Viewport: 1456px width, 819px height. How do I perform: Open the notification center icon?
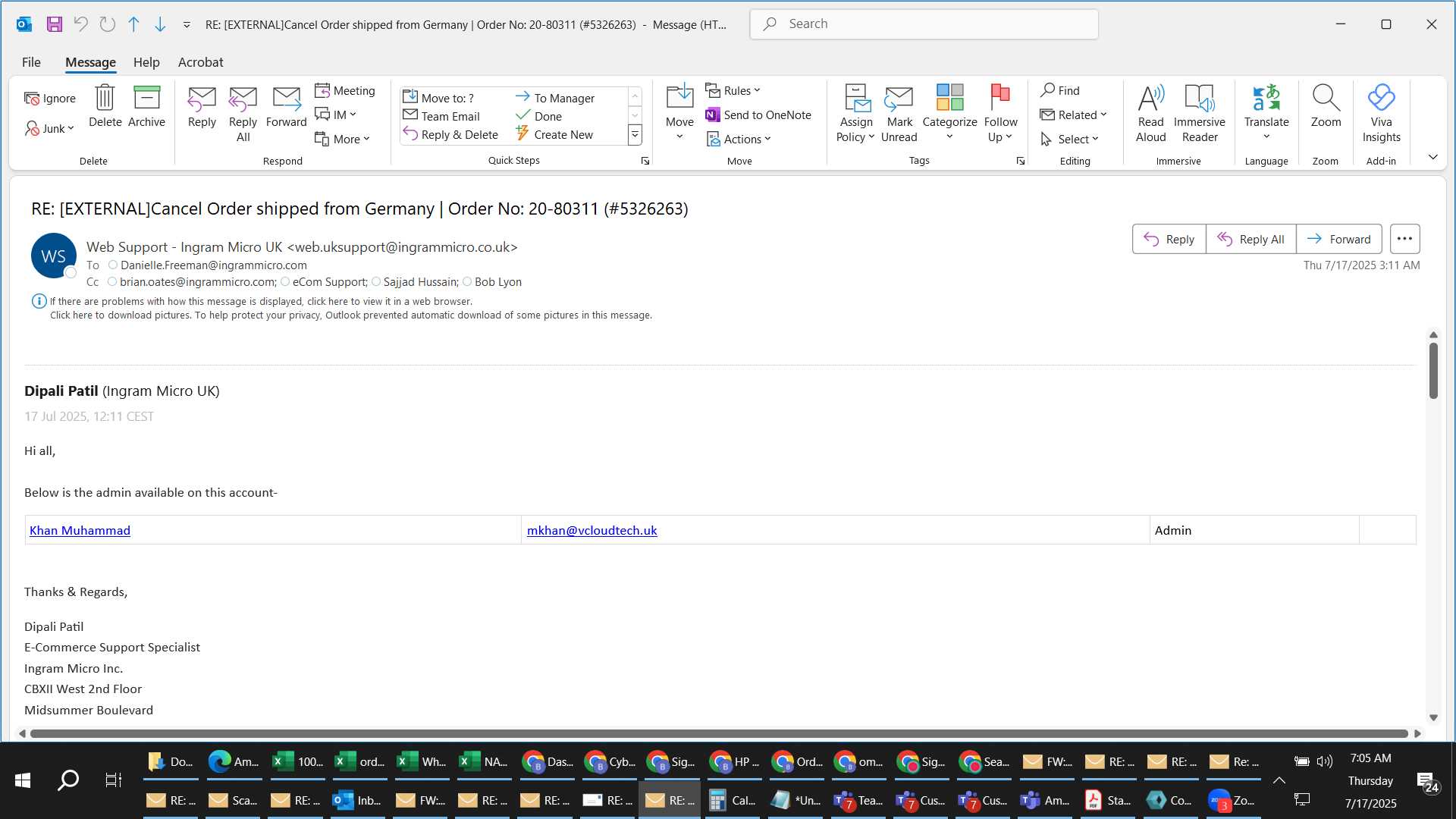pos(1427,782)
